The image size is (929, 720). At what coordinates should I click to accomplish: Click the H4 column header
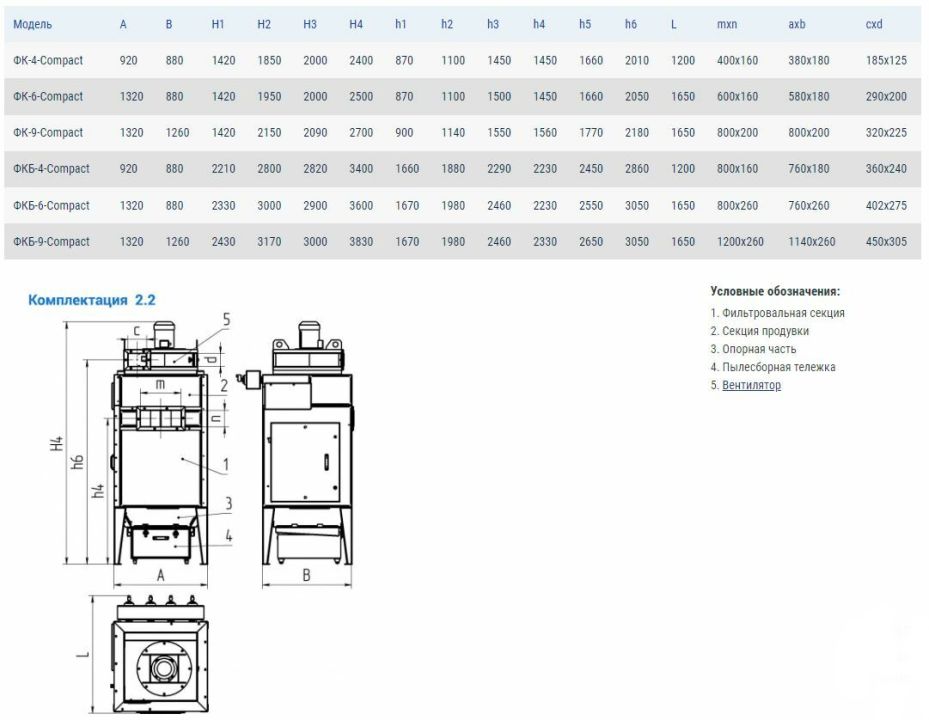pos(355,24)
